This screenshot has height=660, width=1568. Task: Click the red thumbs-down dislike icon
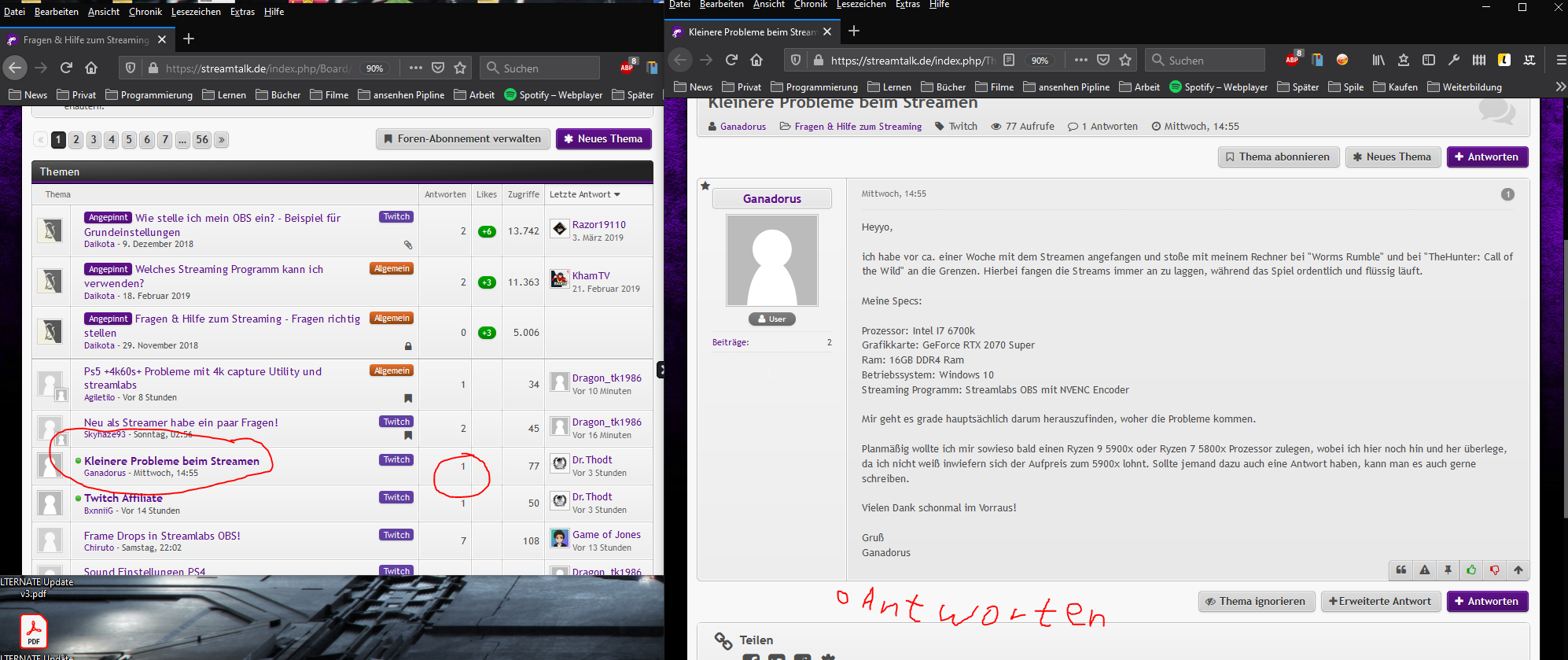pos(1495,570)
